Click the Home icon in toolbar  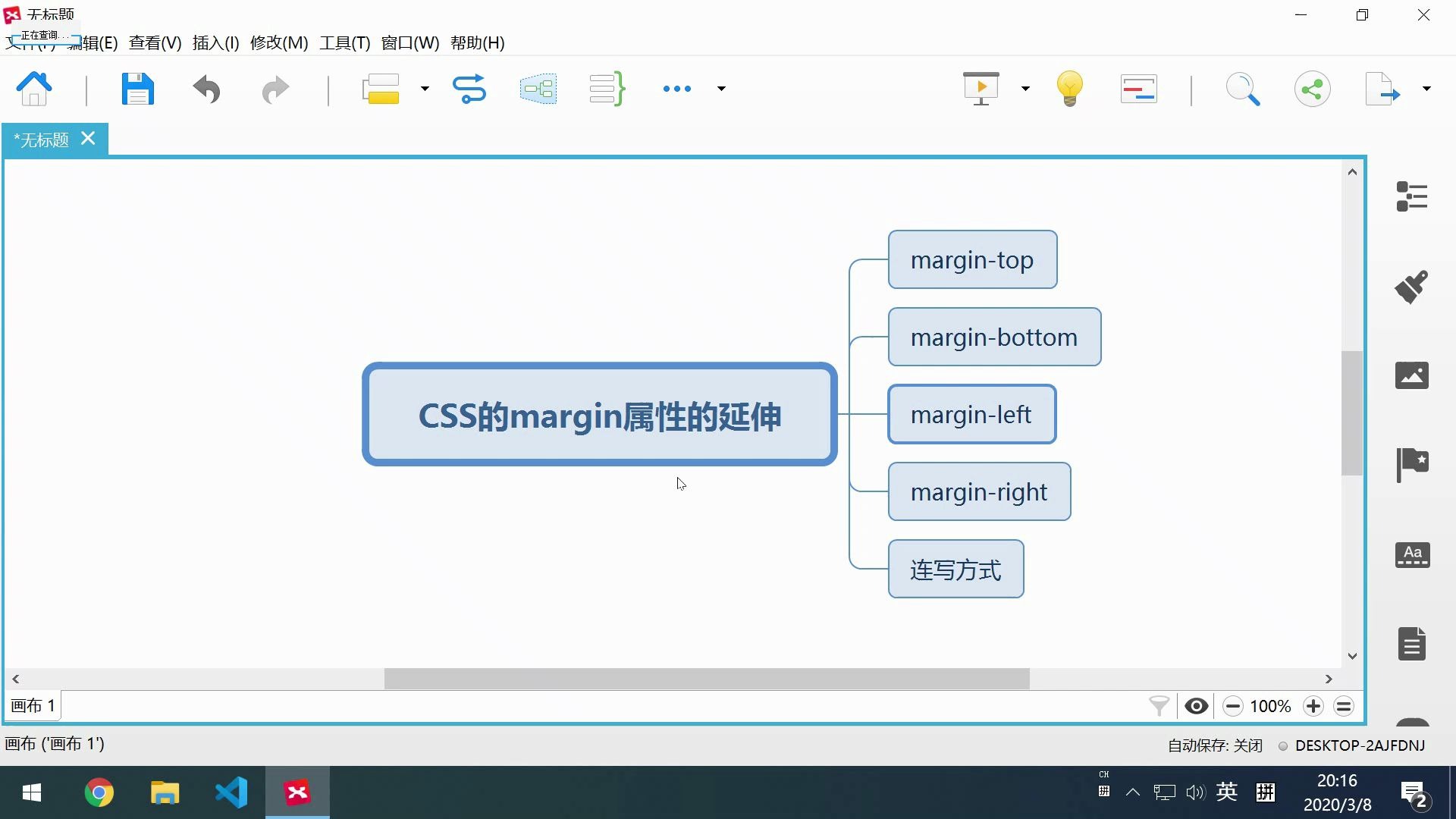coord(34,89)
